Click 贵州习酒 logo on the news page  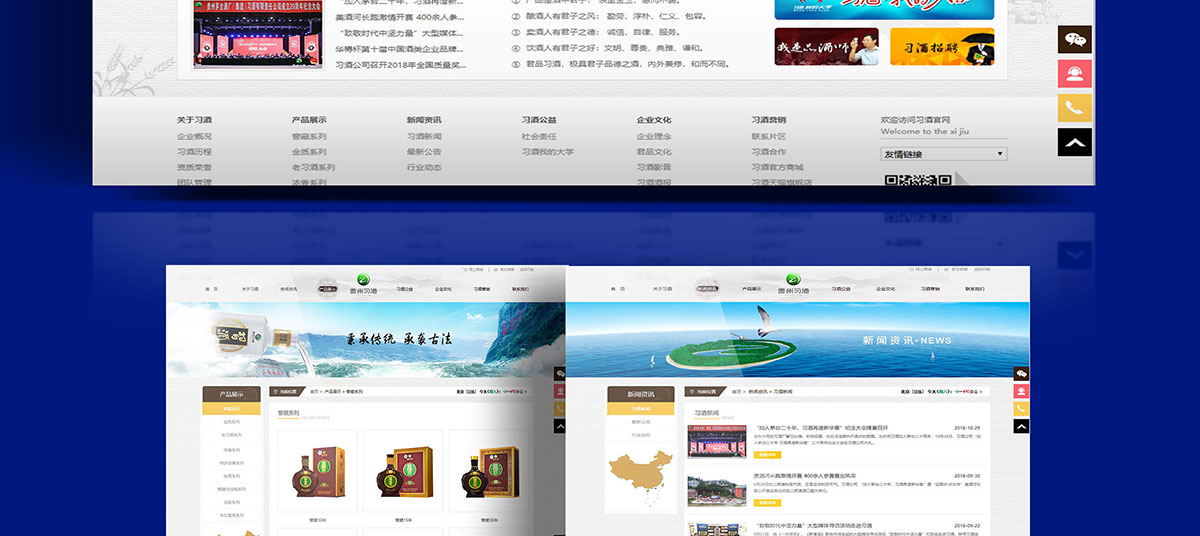tap(791, 285)
